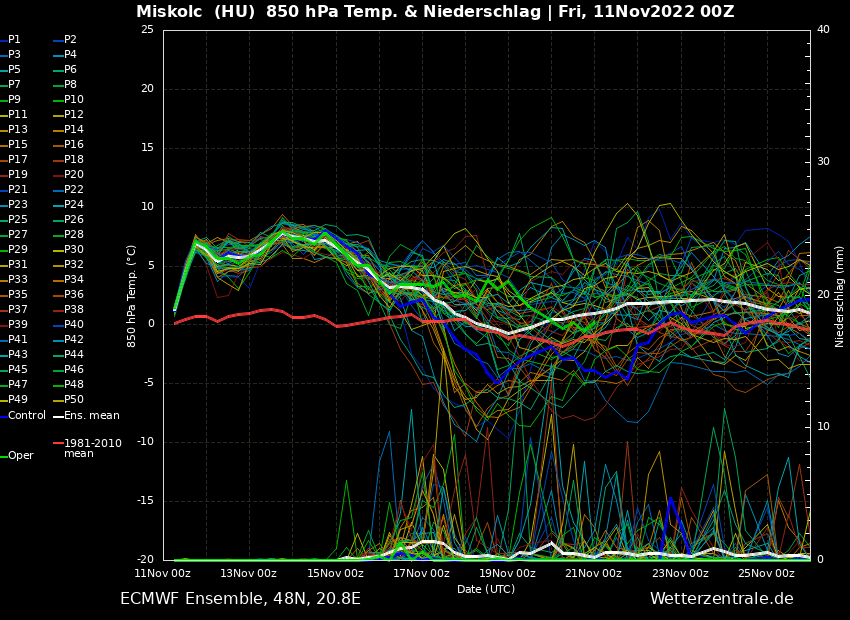Select the 25Nov 00z tick label
Viewport: 850px width, 620px height.
(766, 573)
